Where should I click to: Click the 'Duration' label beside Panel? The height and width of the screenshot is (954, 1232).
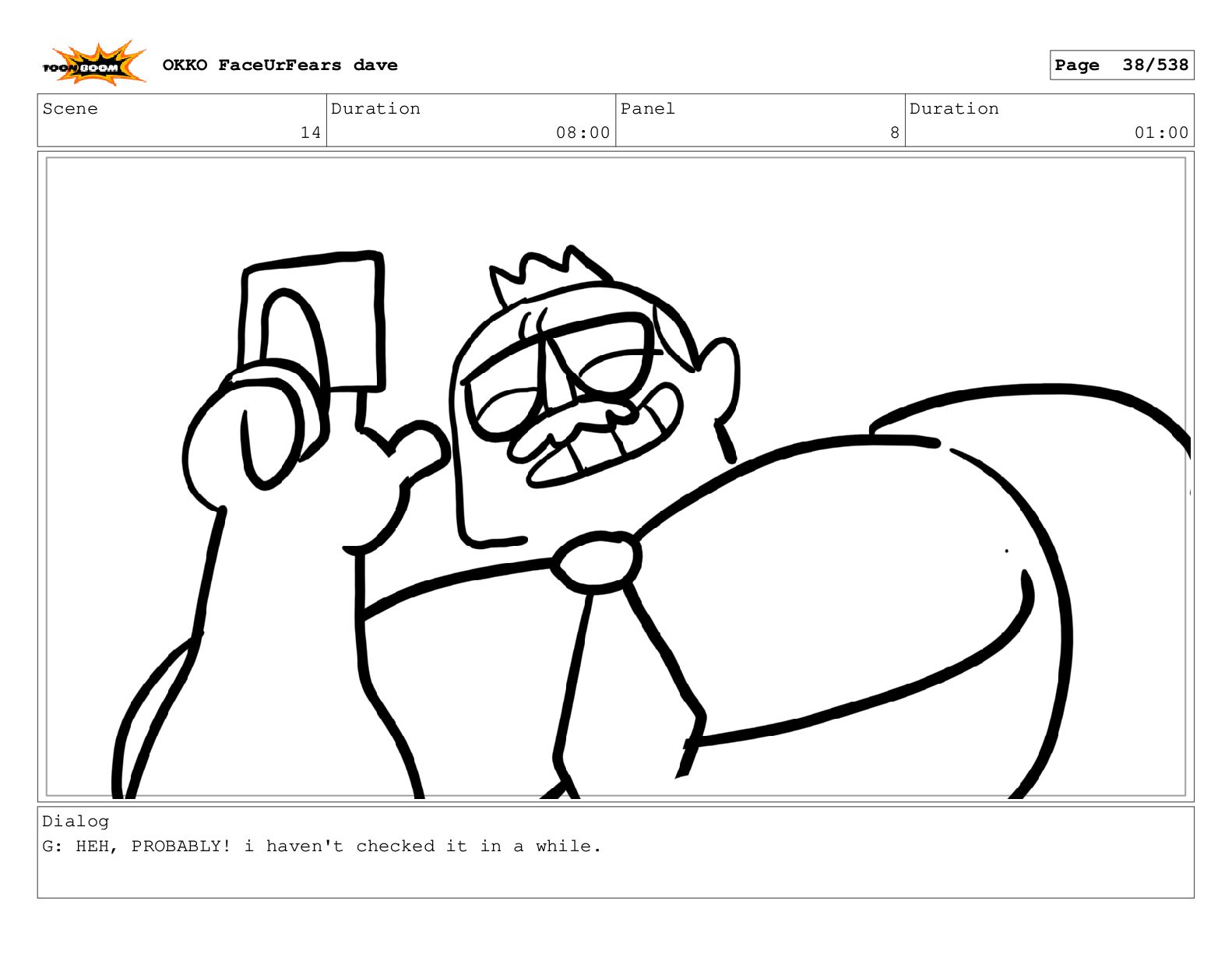pyautogui.click(x=954, y=109)
